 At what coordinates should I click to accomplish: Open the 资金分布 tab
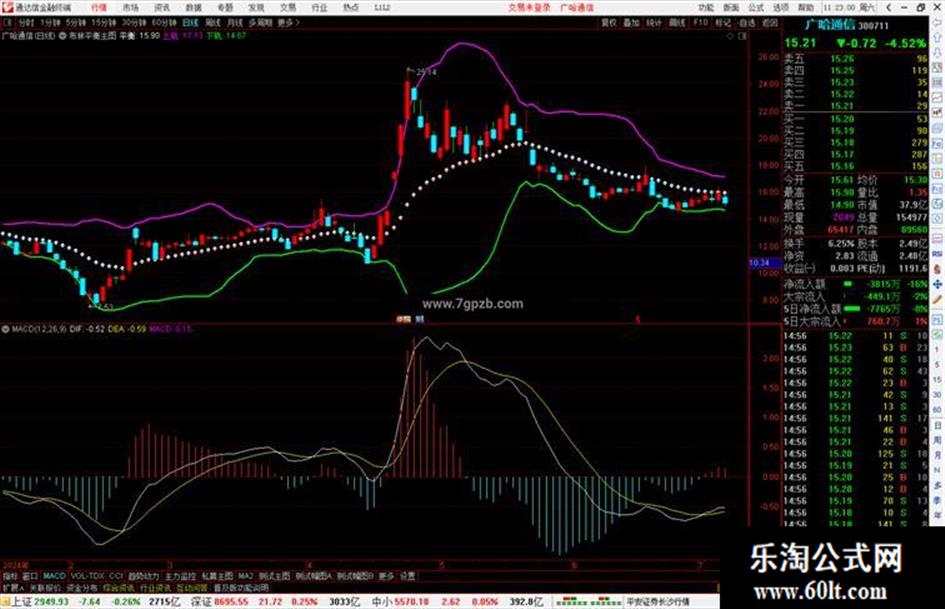click(81, 587)
